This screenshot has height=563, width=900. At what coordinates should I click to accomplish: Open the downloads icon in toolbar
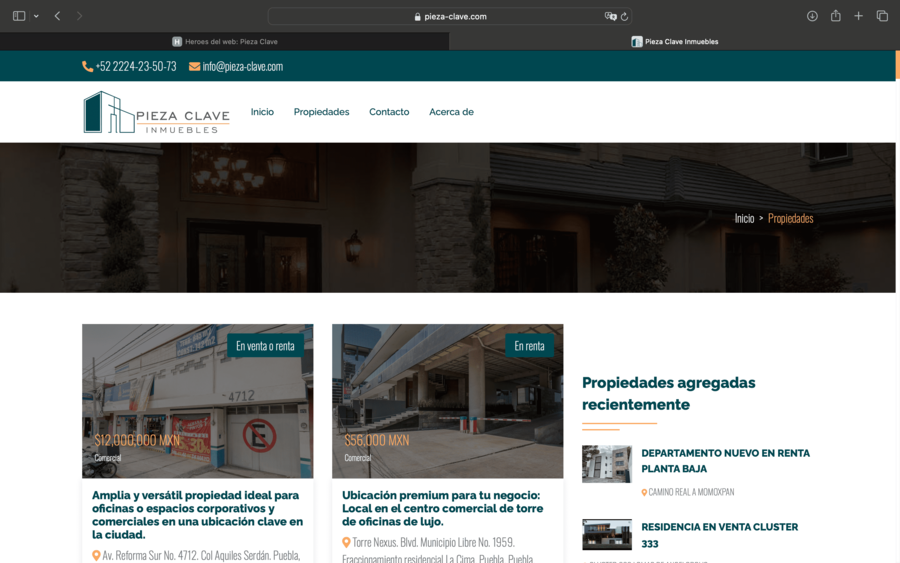click(812, 16)
